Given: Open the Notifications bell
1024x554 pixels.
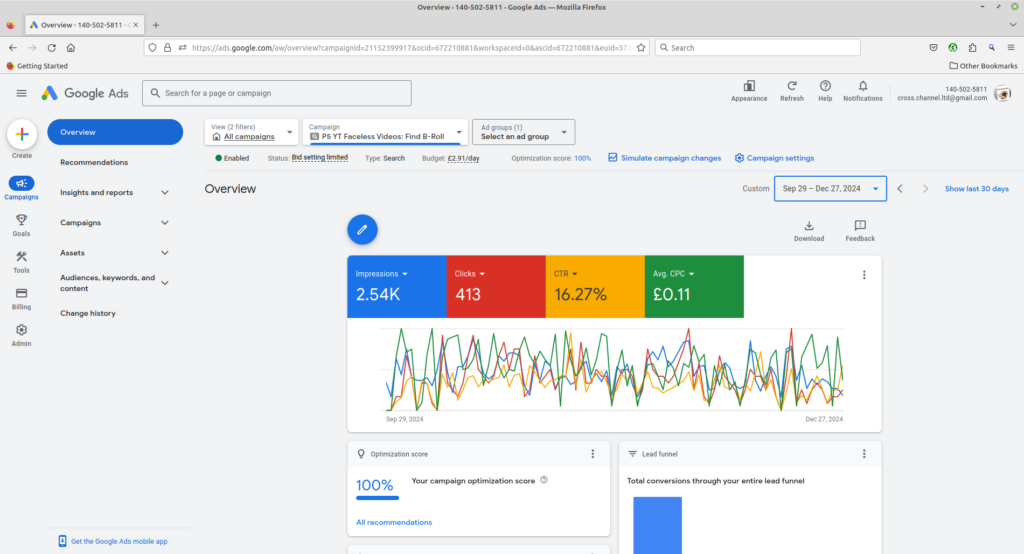Looking at the screenshot, I should coord(862,87).
